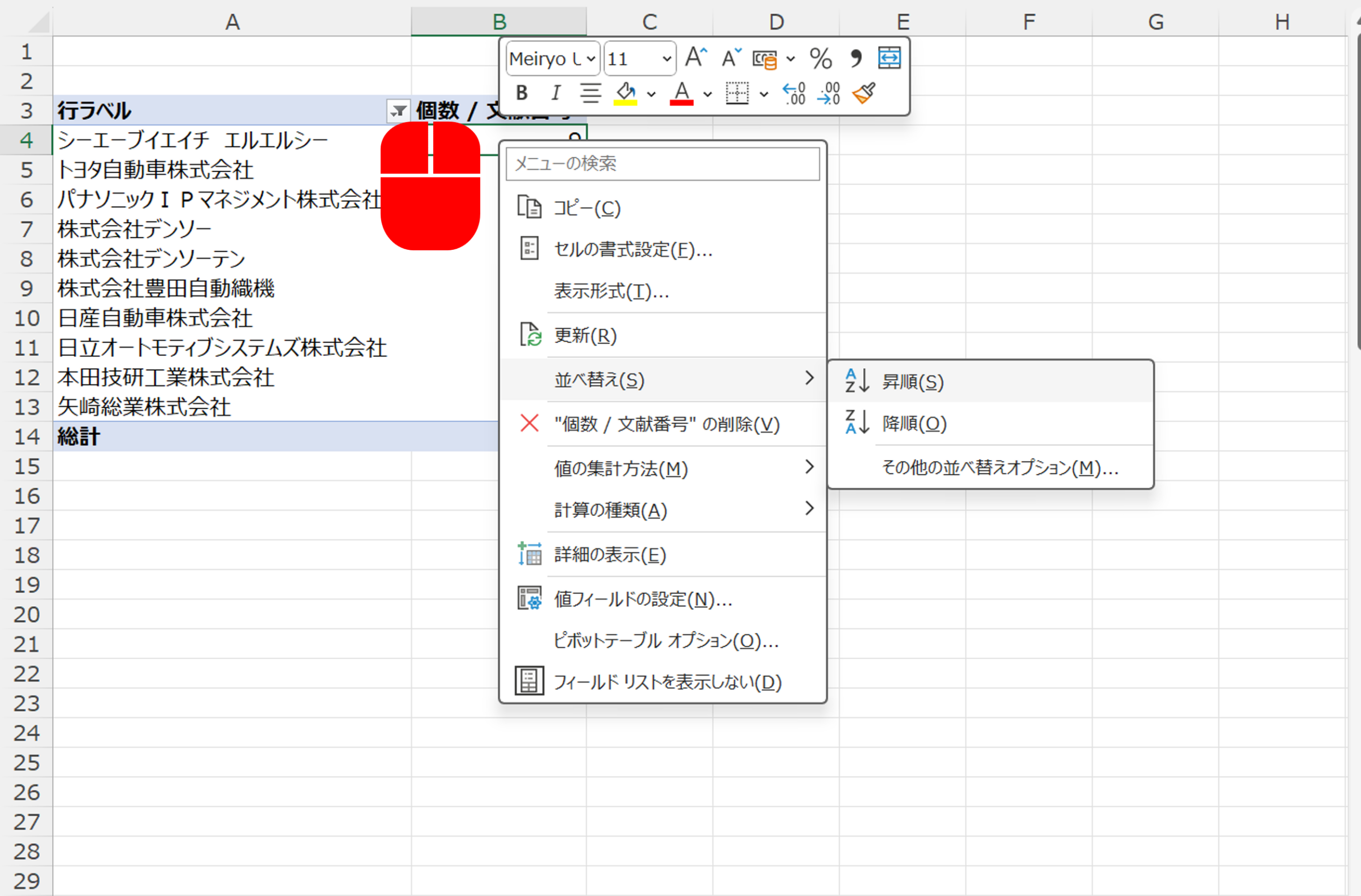This screenshot has height=896, width=1361.
Task: Click the decrease font size icon
Action: click(731, 58)
